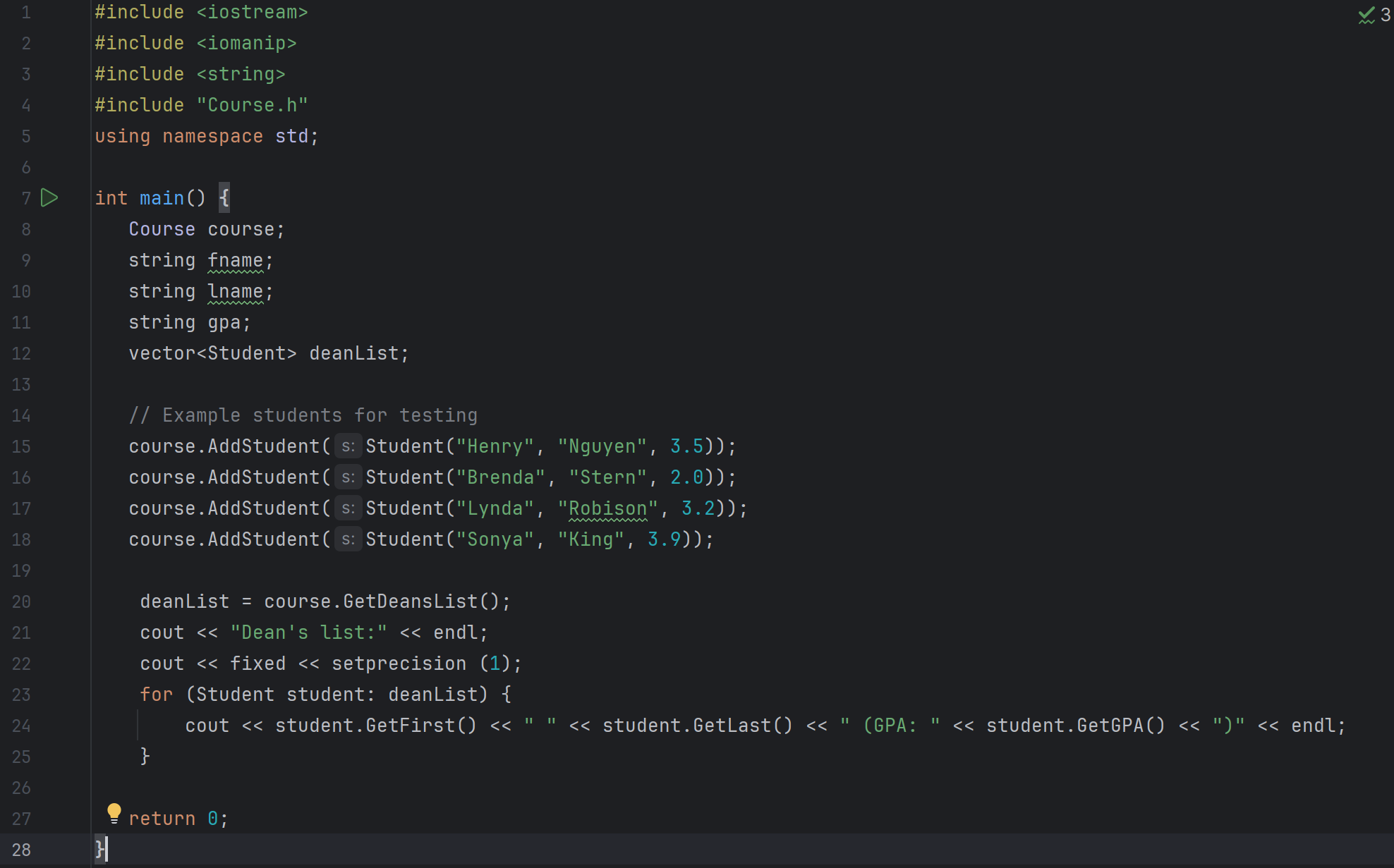
Task: Click the yellow lightbulb quick-fix icon
Action: pyautogui.click(x=114, y=813)
